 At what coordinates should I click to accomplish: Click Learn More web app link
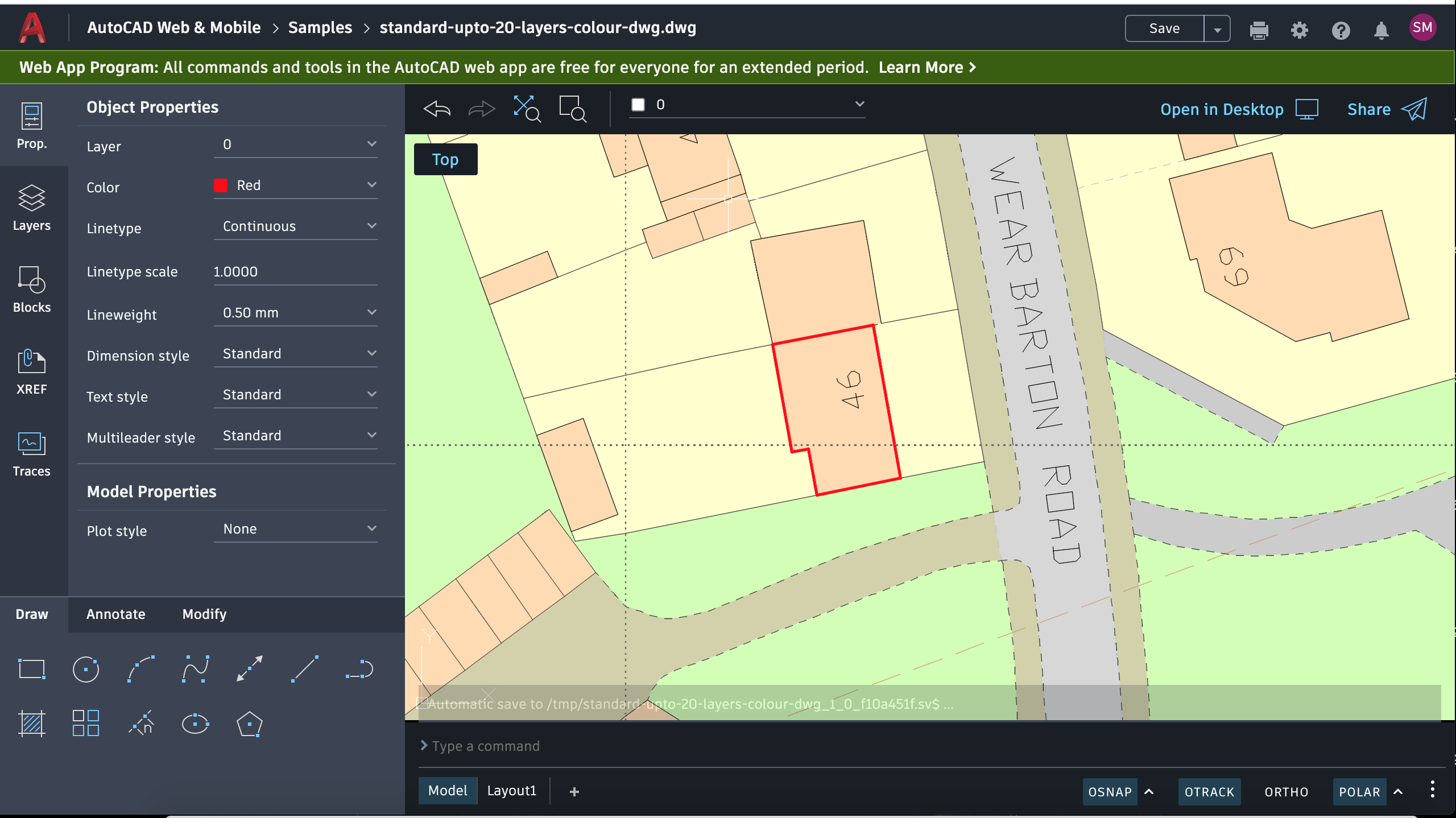(922, 67)
